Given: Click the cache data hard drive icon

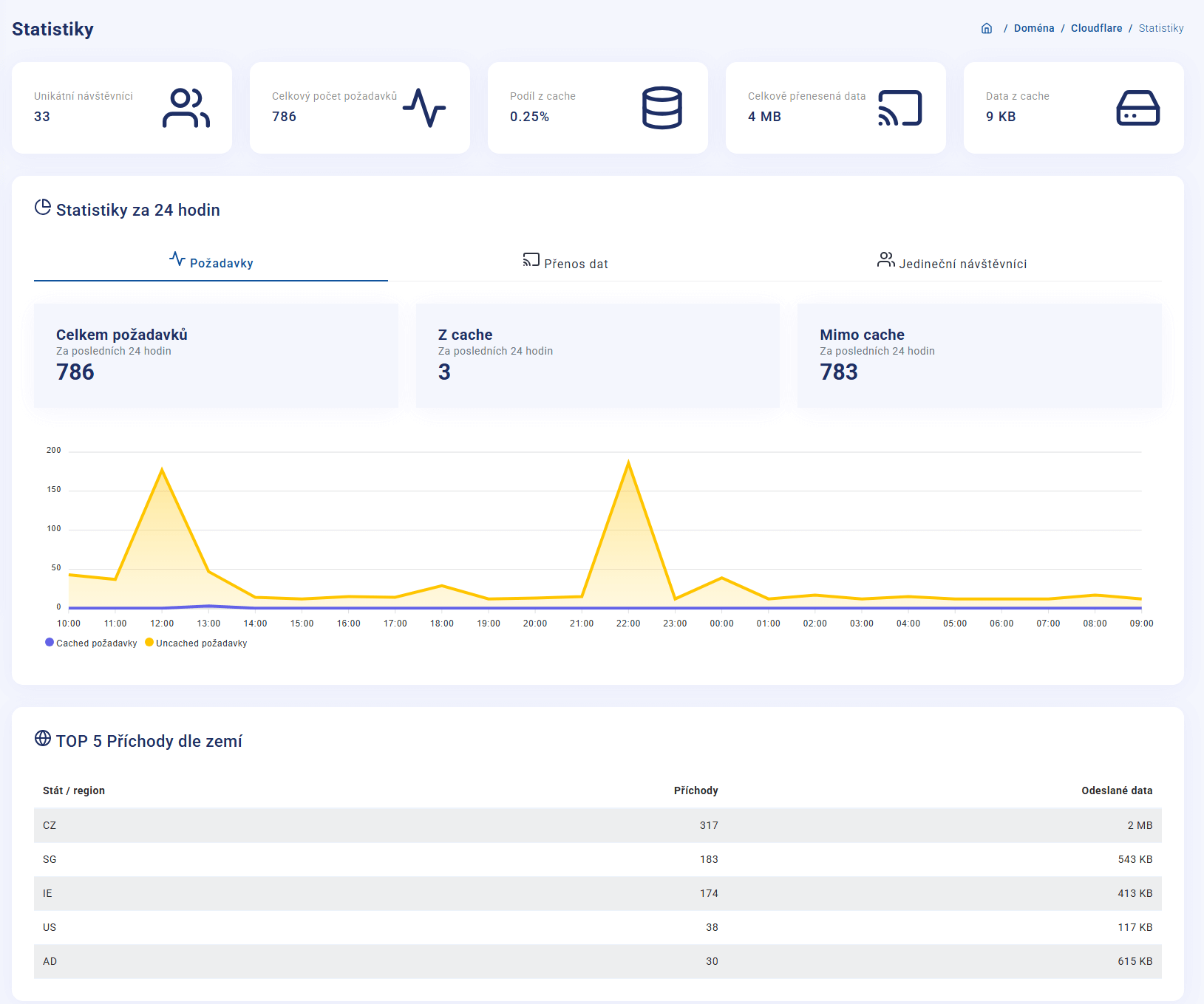Looking at the screenshot, I should (1137, 108).
